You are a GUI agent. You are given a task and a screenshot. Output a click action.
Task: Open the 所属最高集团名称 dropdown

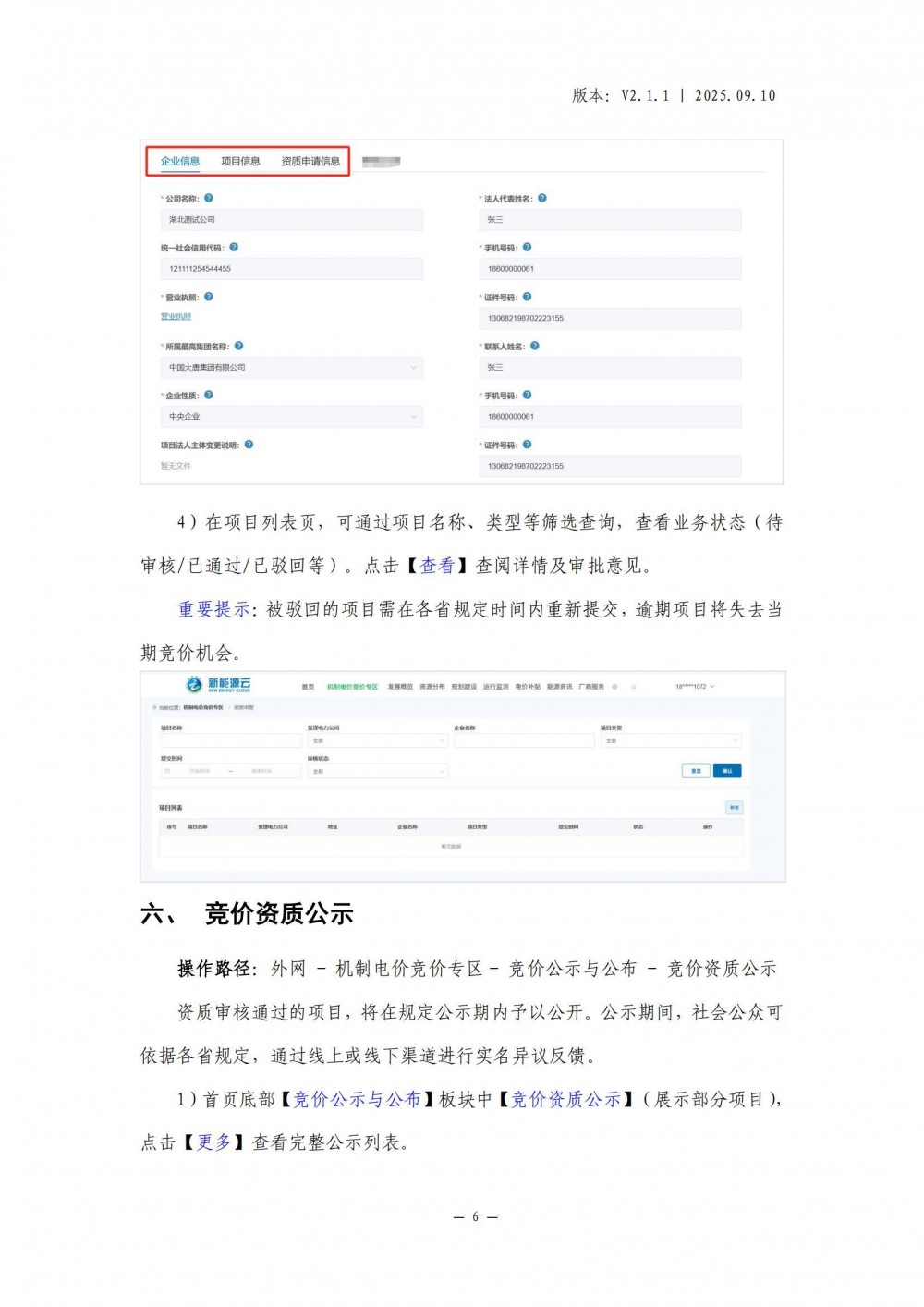(x=291, y=368)
